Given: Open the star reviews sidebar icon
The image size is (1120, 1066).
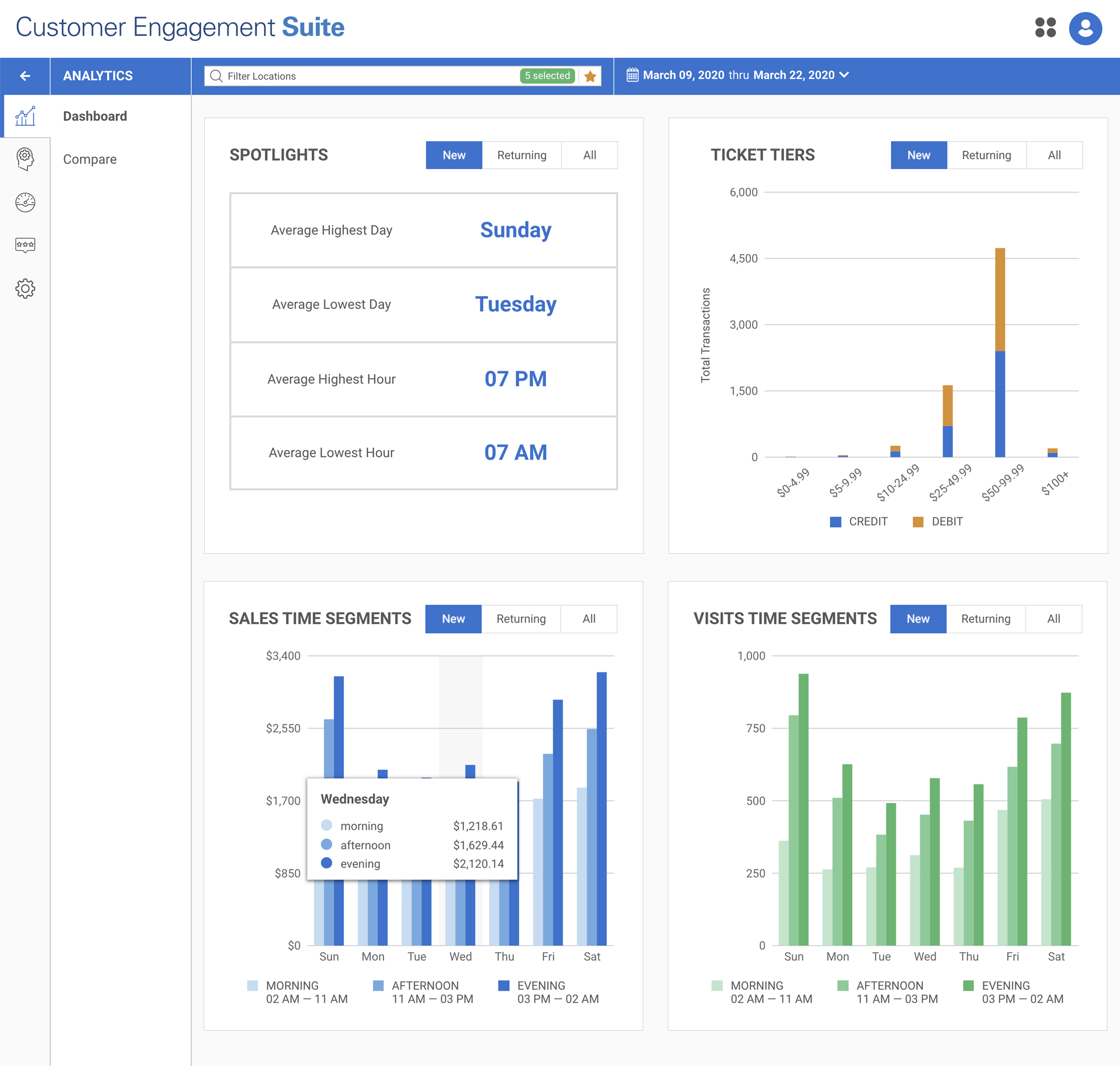Looking at the screenshot, I should 25,245.
